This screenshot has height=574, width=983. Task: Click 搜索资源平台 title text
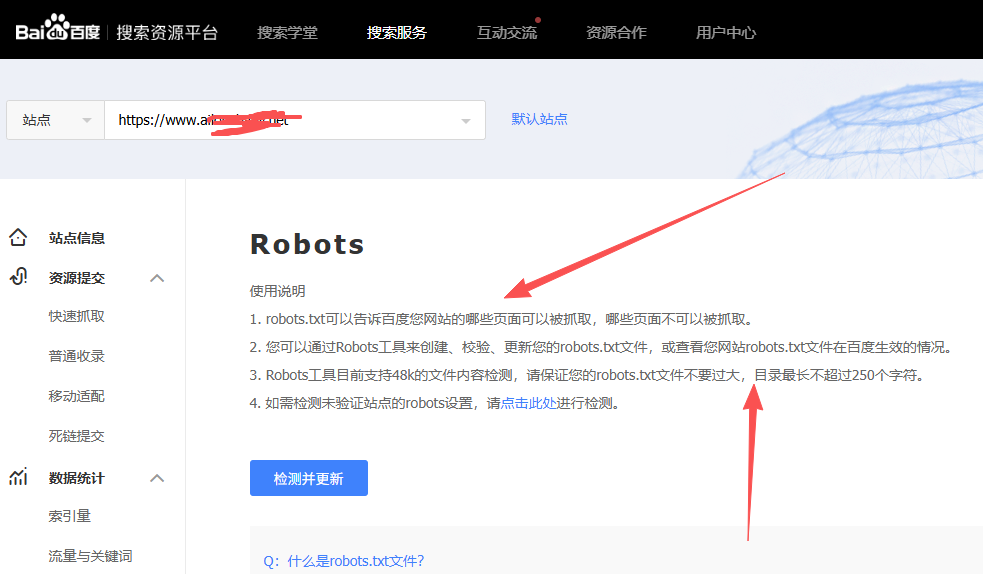pos(167,33)
